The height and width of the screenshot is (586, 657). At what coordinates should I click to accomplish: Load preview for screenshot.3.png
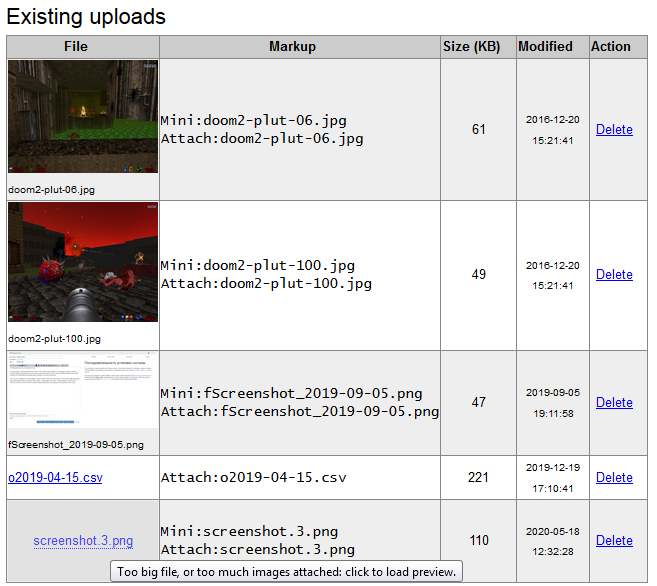(x=83, y=541)
